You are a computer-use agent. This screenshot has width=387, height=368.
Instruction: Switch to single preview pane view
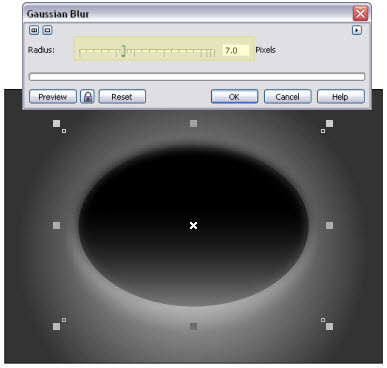click(x=47, y=30)
